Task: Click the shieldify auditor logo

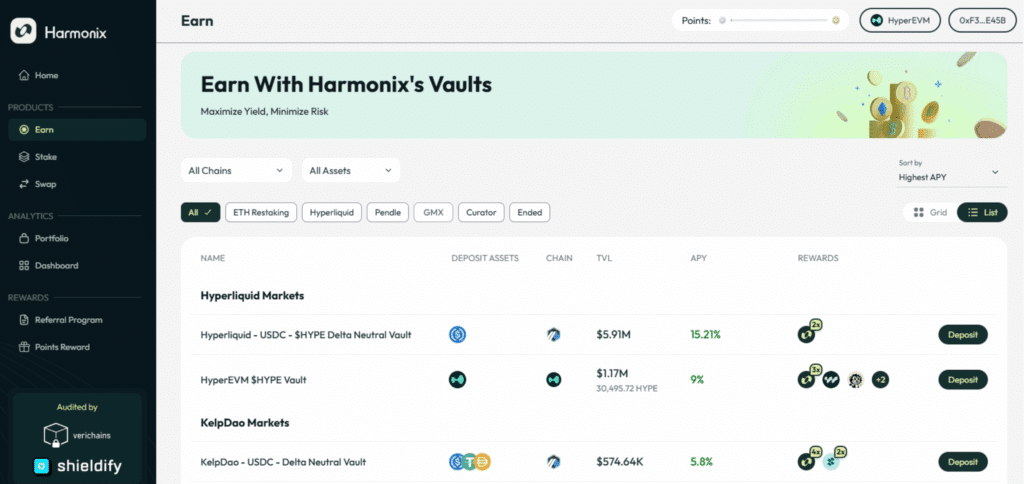Action: [77, 466]
